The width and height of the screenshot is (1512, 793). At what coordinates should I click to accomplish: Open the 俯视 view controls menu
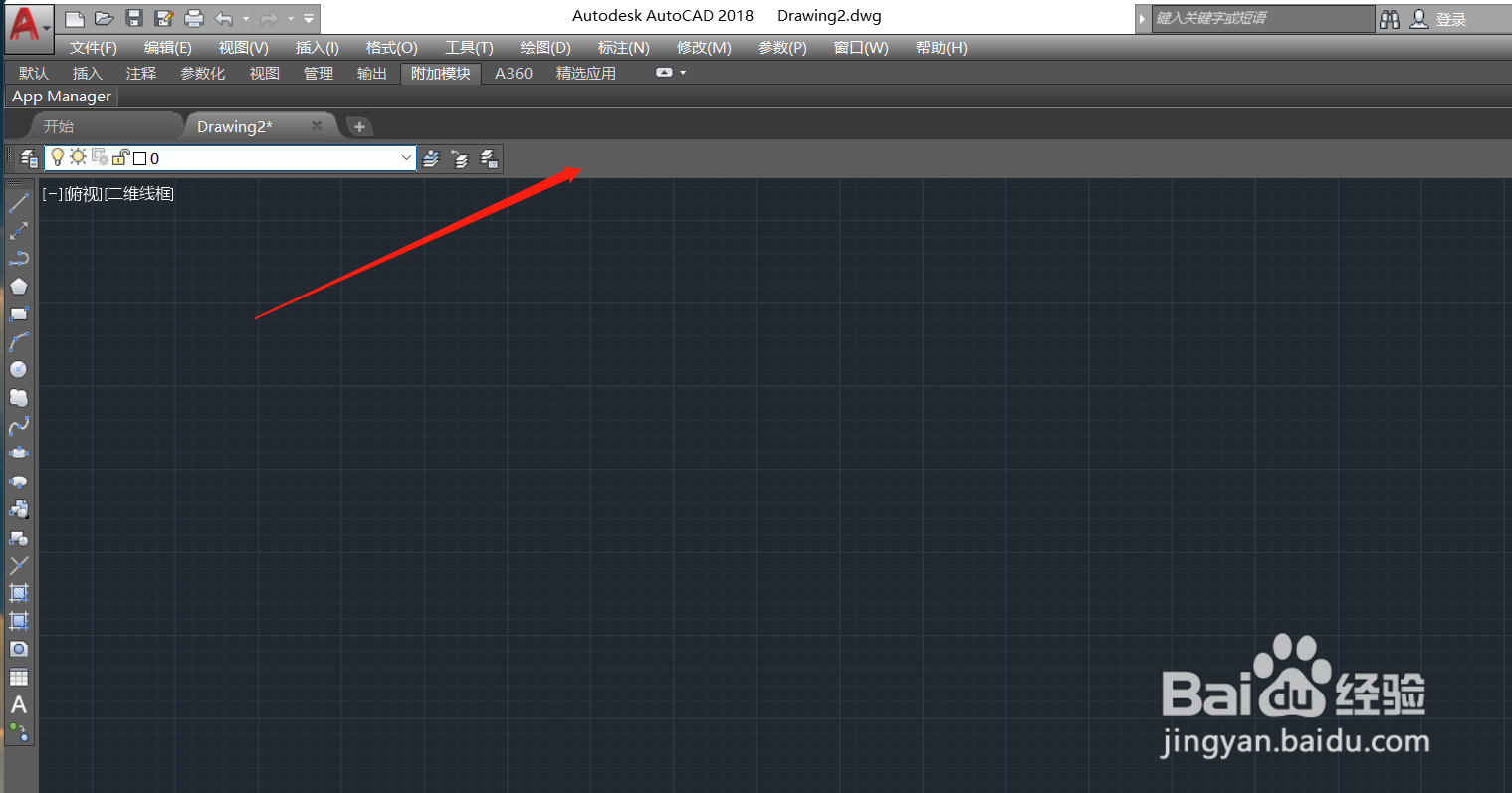pos(84,194)
